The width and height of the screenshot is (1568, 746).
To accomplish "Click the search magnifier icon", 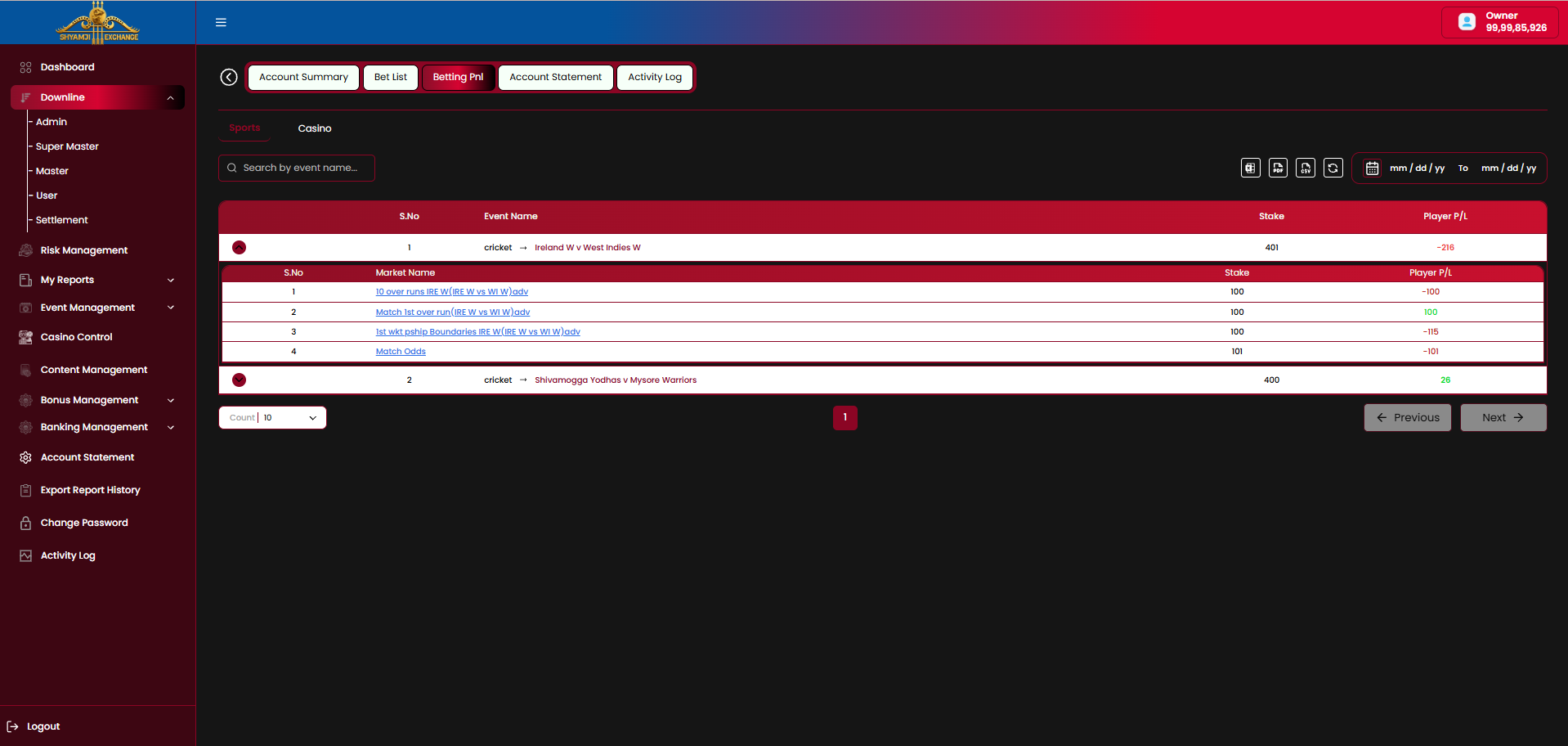I will [x=232, y=168].
